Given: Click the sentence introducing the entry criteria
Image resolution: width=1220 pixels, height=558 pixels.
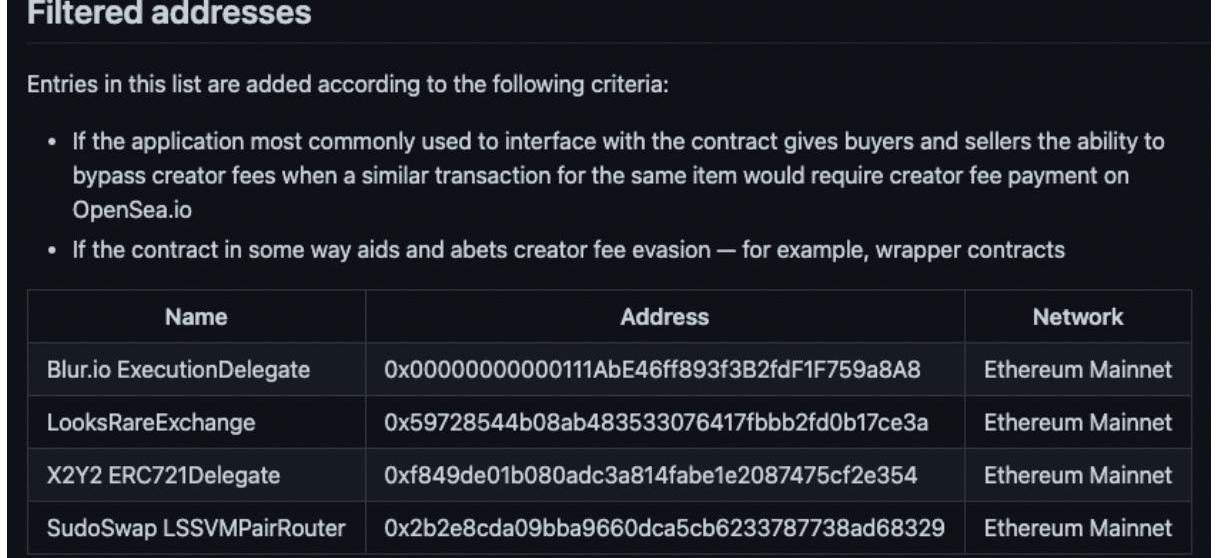Looking at the screenshot, I should click(x=347, y=83).
